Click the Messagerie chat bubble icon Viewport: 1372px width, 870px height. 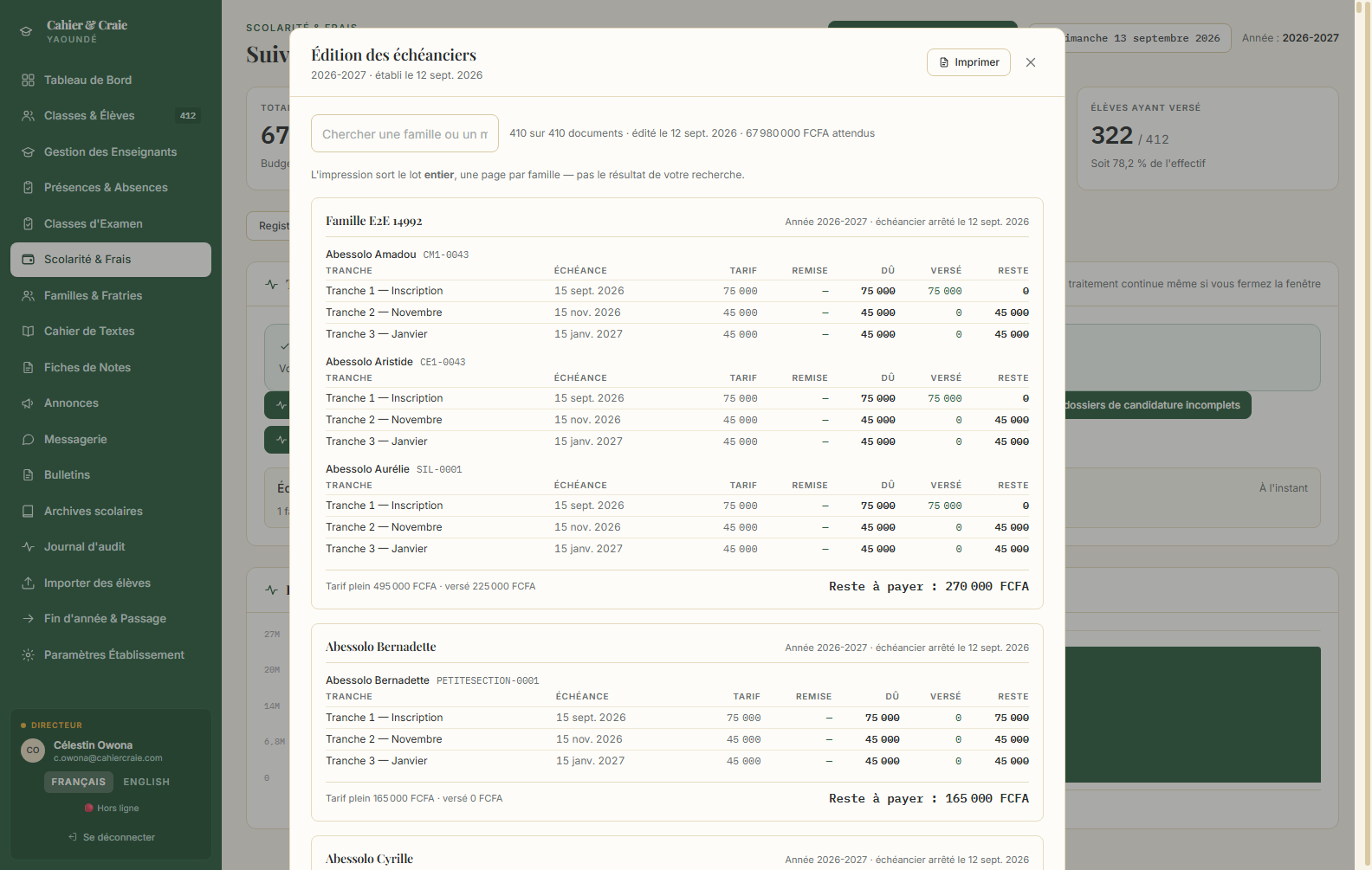28,439
